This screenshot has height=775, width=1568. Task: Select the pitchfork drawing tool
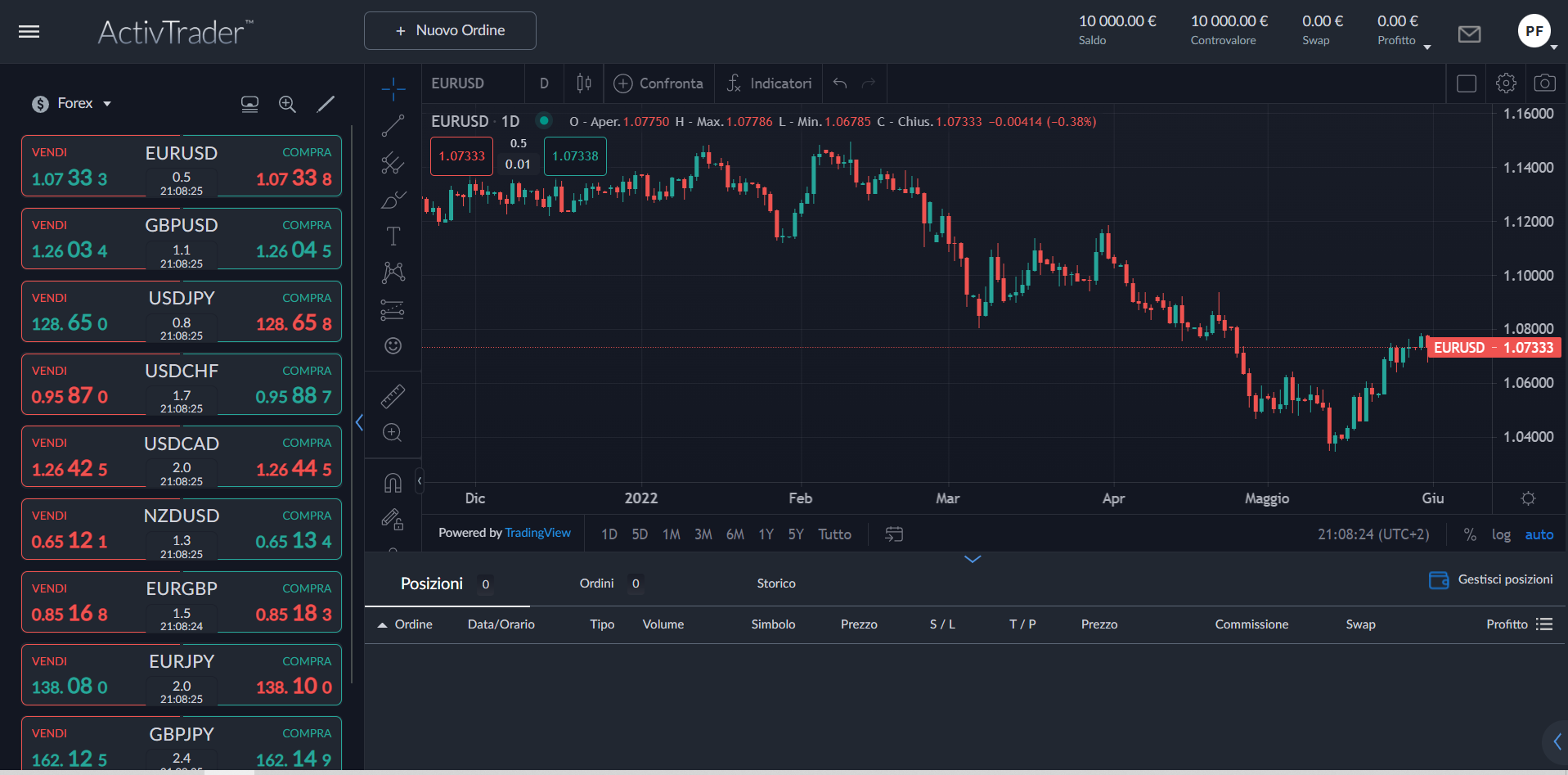tap(393, 163)
